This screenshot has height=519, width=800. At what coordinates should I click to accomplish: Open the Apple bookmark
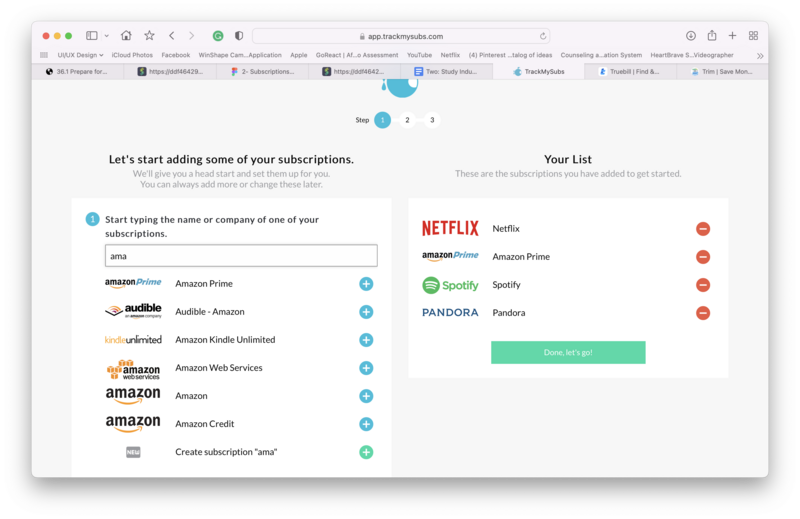(x=298, y=55)
